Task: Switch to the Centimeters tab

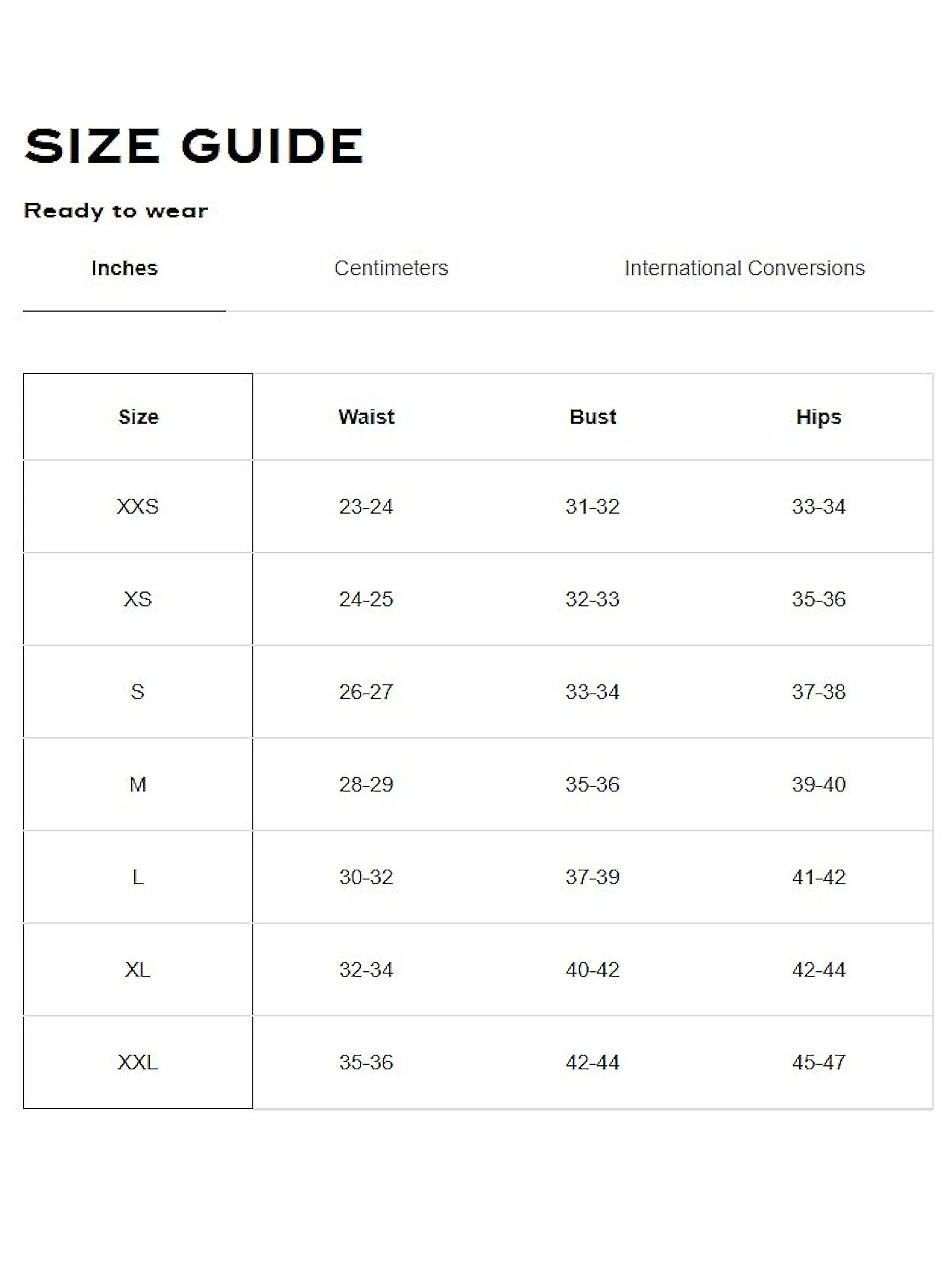Action: point(391,268)
